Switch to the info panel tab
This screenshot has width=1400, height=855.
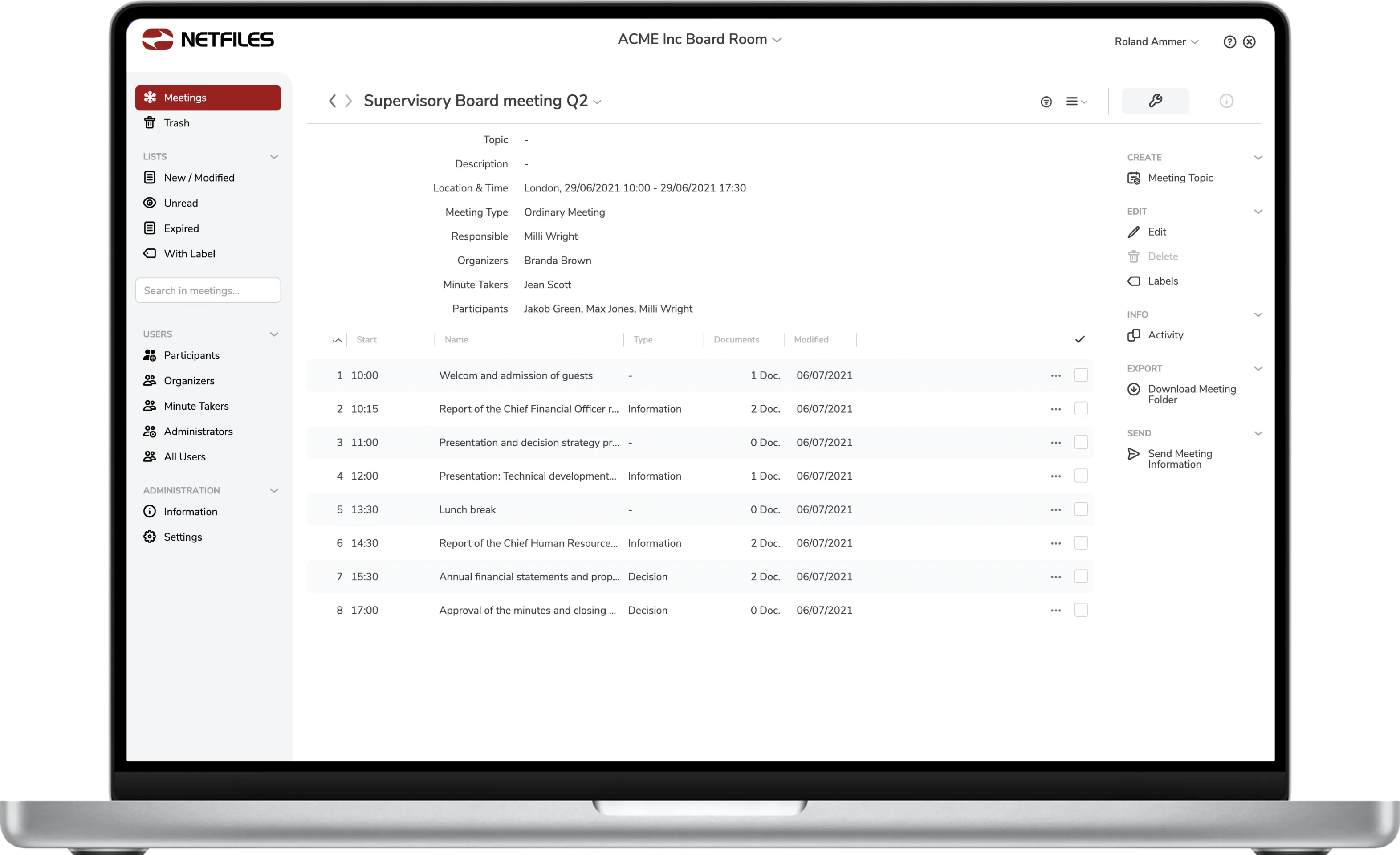[x=1226, y=101]
